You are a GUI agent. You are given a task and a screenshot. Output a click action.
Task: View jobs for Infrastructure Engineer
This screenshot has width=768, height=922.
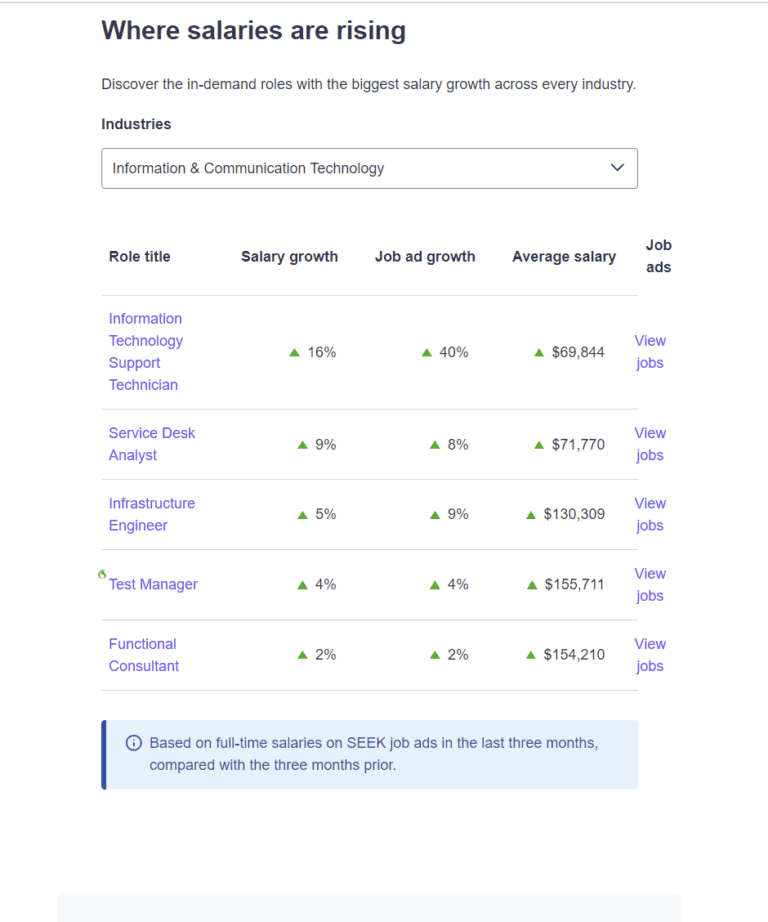click(650, 514)
